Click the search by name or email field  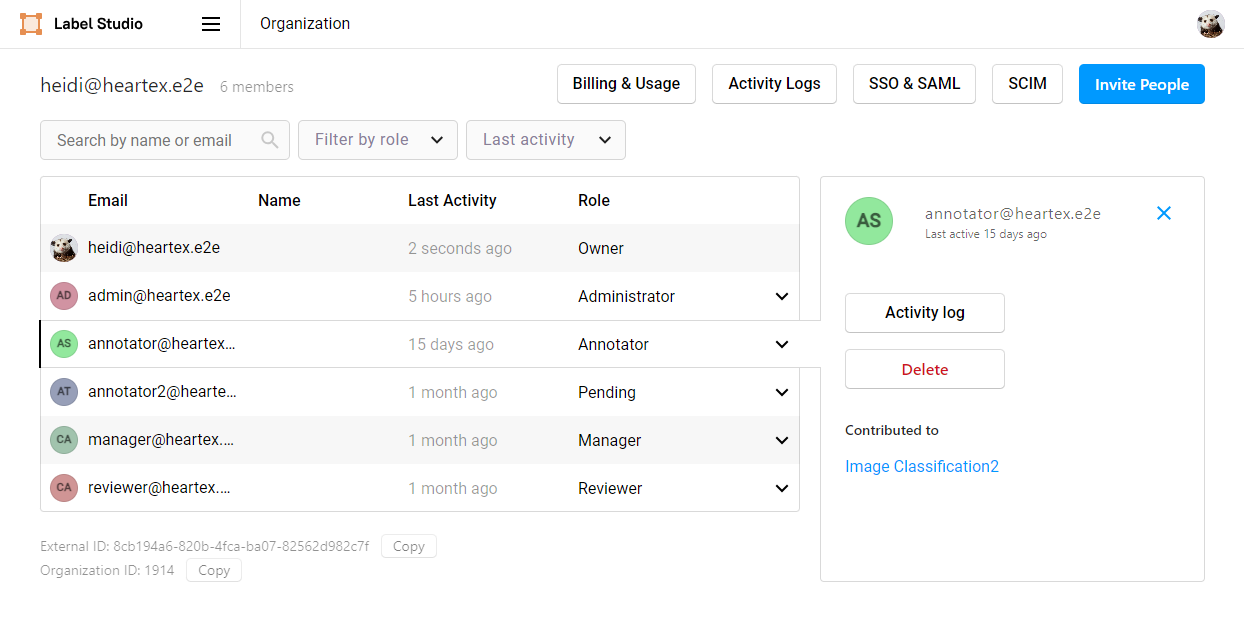[x=150, y=140]
